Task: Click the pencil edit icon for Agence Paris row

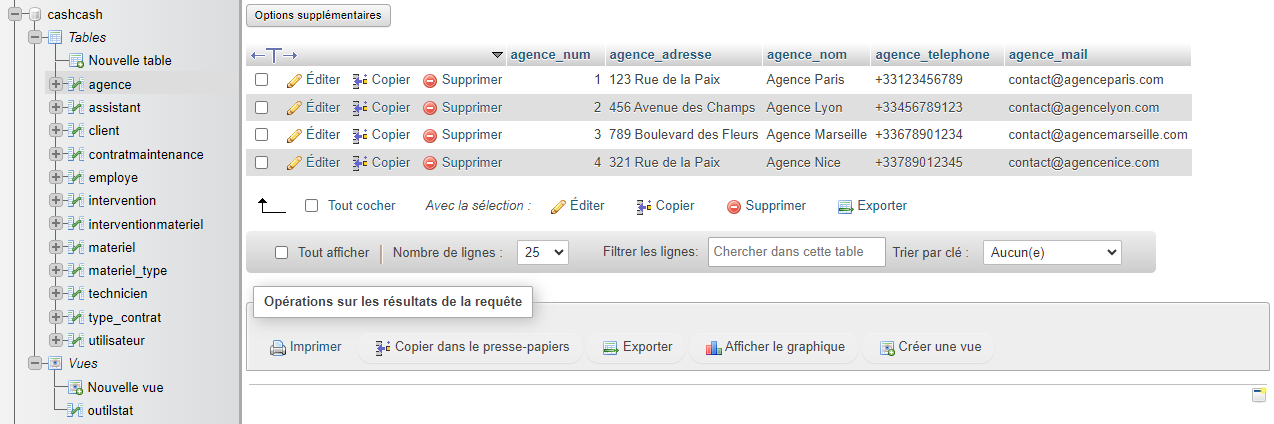Action: click(294, 80)
